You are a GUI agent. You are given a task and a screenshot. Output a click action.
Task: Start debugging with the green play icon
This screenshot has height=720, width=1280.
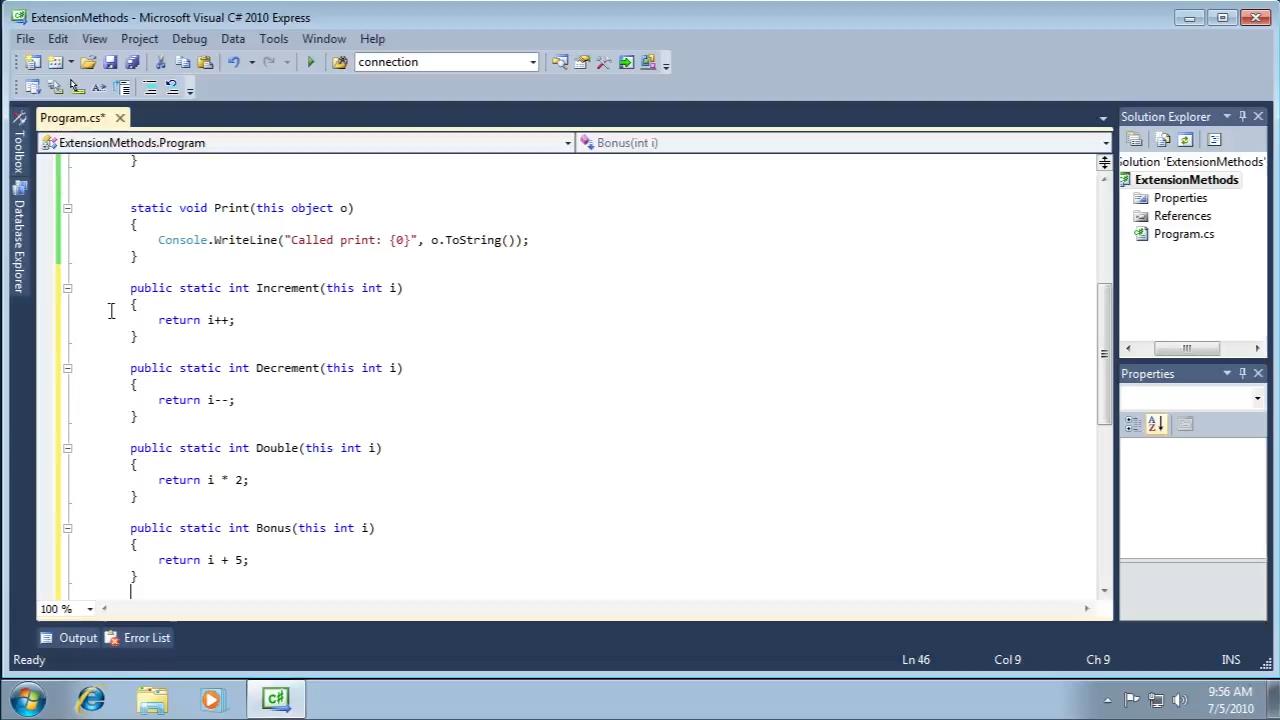pyautogui.click(x=311, y=62)
